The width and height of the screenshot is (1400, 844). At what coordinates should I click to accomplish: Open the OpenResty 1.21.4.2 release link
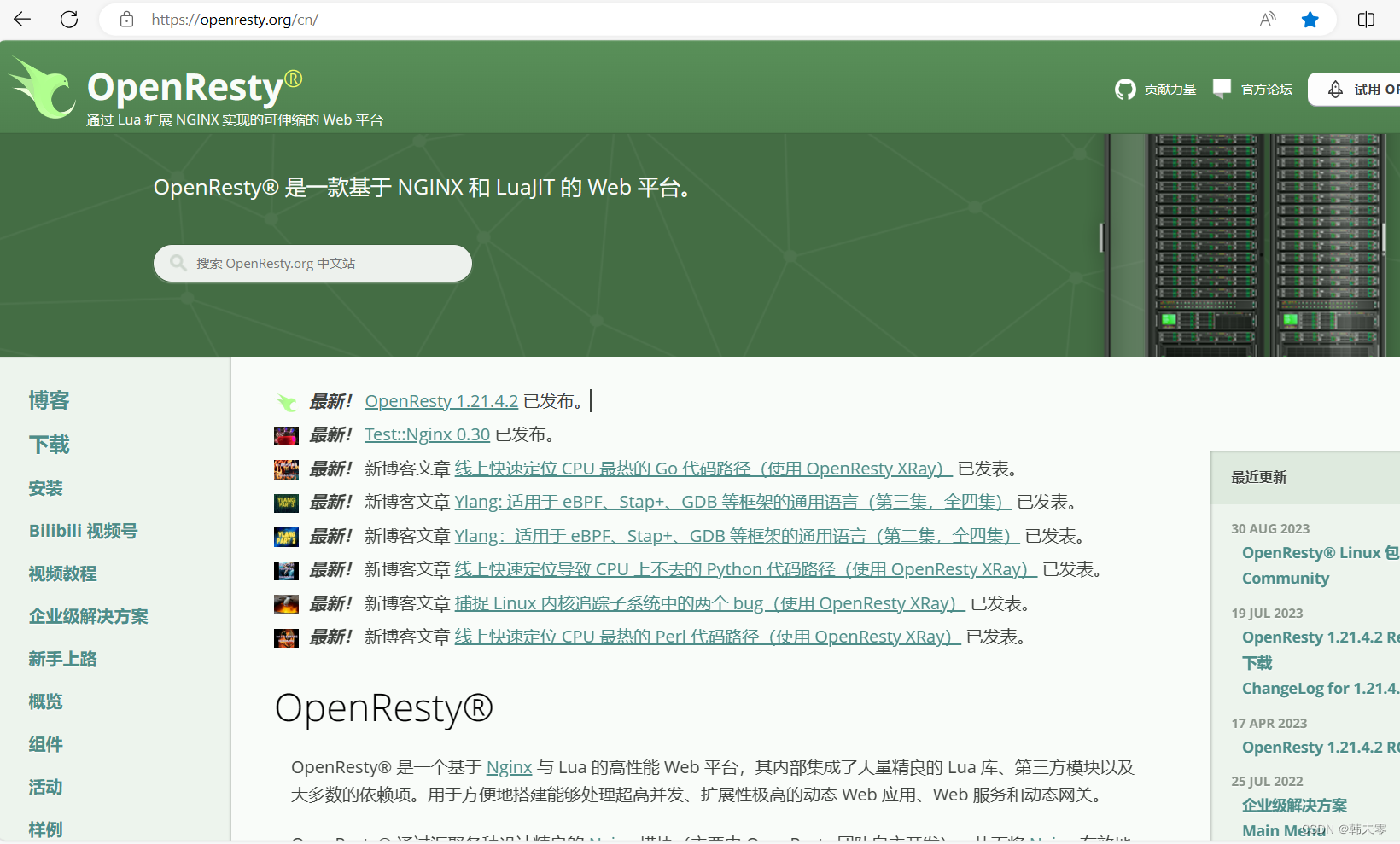[x=441, y=400]
